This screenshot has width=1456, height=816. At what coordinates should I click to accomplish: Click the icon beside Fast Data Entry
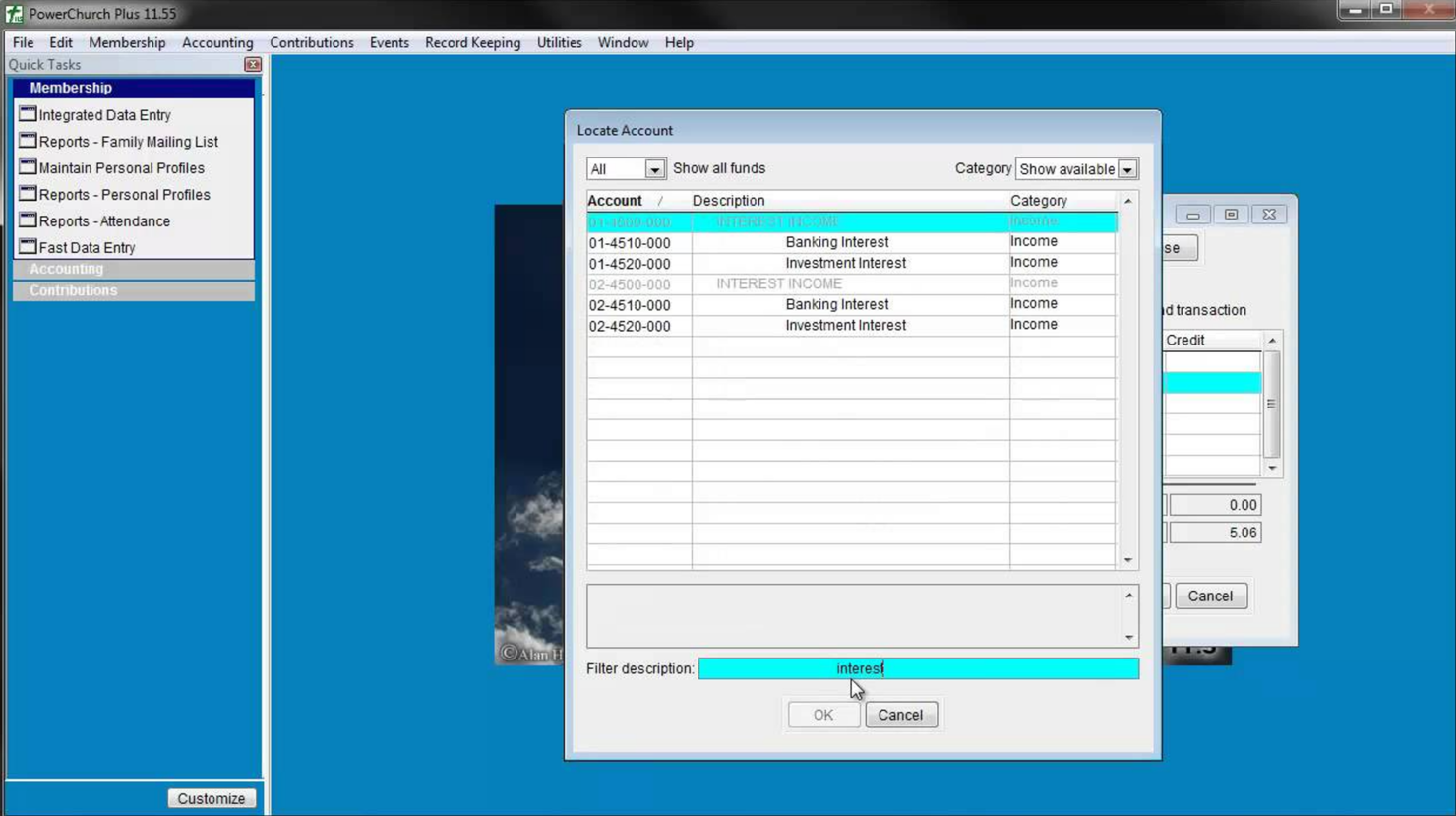28,247
